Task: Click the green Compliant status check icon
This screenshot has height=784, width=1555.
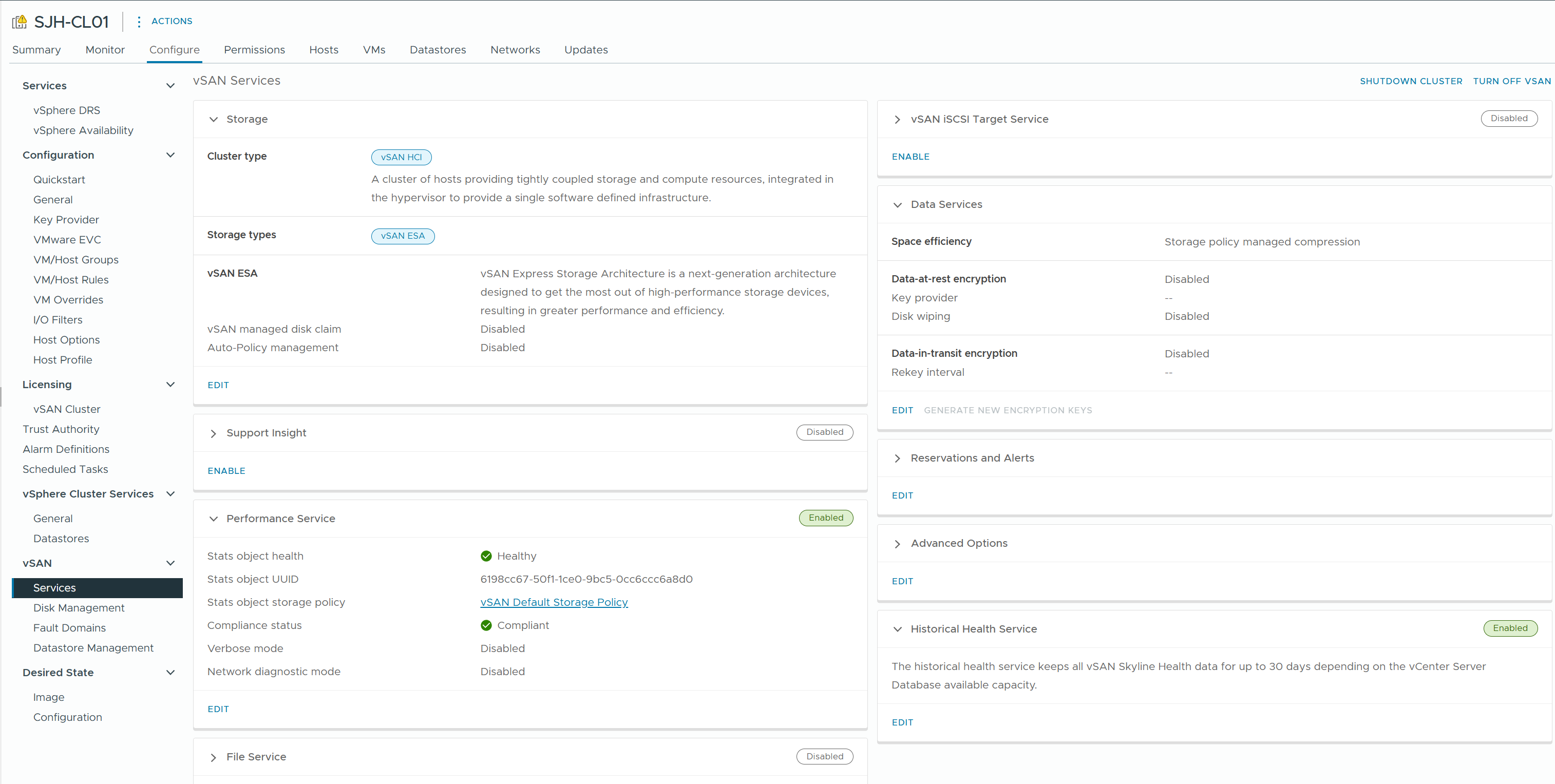Action: 486,625
